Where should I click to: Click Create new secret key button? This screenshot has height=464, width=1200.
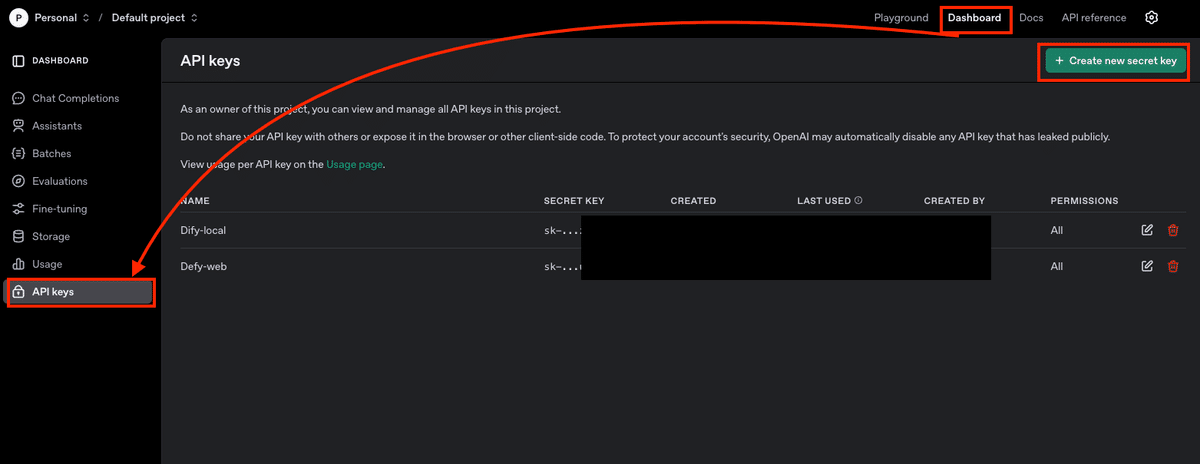(x=1115, y=61)
